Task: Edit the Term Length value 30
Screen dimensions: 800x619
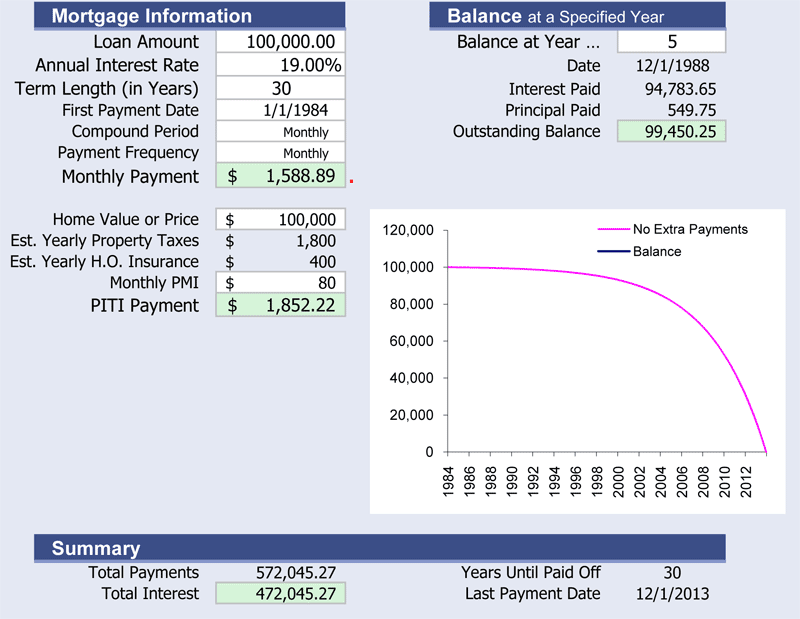Action: click(281, 88)
